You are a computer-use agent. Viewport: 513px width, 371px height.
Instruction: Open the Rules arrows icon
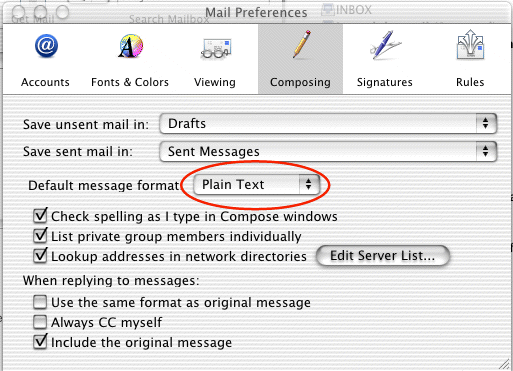coord(470,44)
